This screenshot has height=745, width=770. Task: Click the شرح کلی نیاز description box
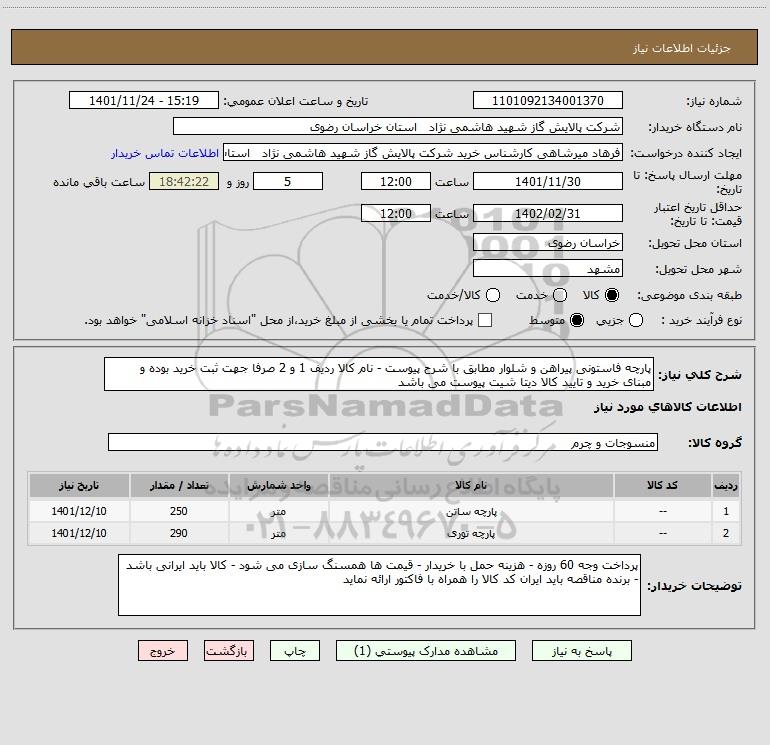point(379,374)
